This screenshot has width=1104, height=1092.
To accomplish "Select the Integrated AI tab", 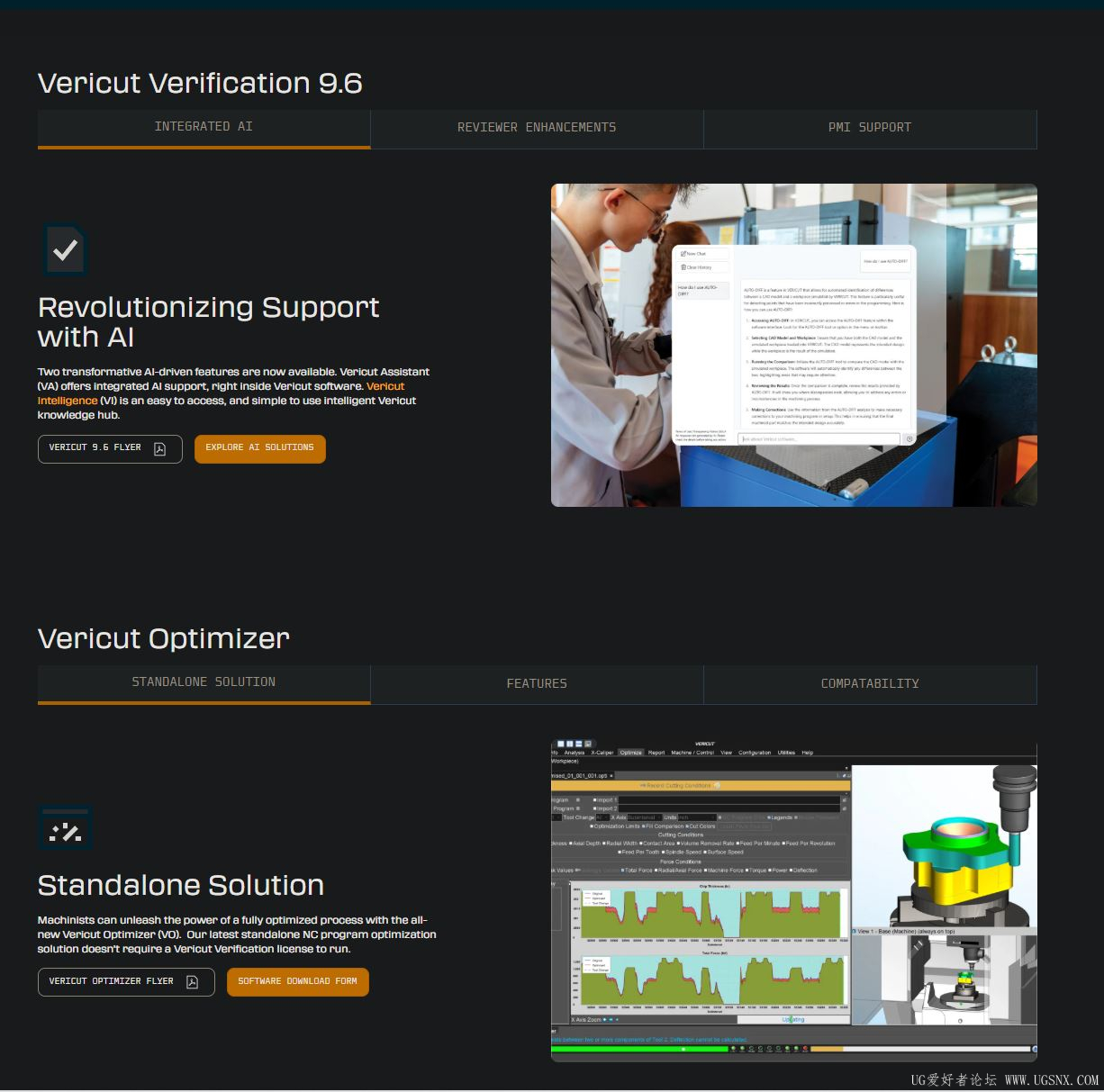I will click(x=204, y=128).
